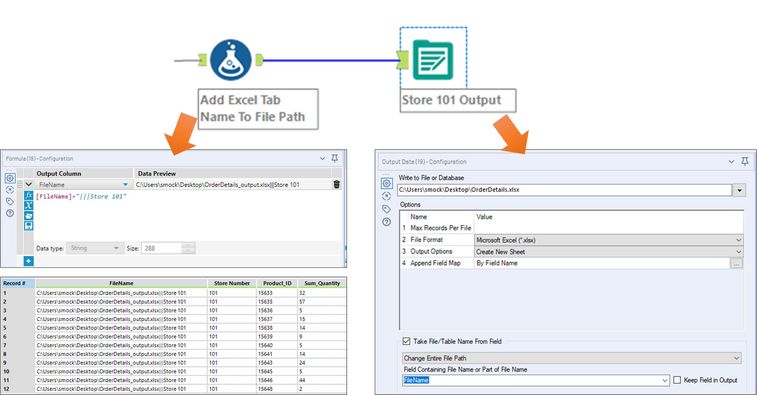The width and height of the screenshot is (757, 395).
Task: Select the Product_ID column header
Action: tap(277, 283)
